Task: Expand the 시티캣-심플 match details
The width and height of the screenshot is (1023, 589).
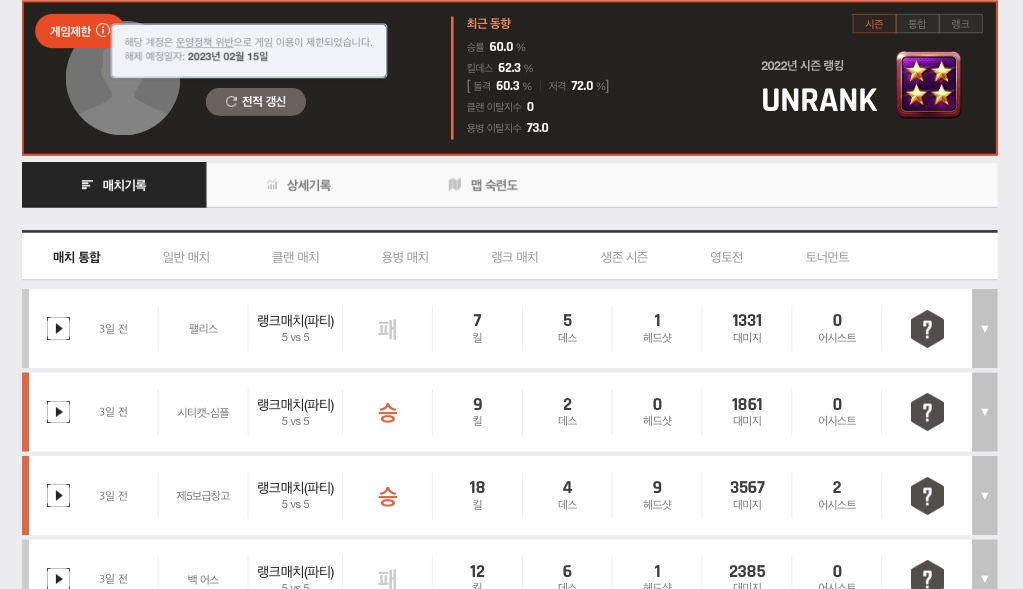Action: tap(984, 411)
